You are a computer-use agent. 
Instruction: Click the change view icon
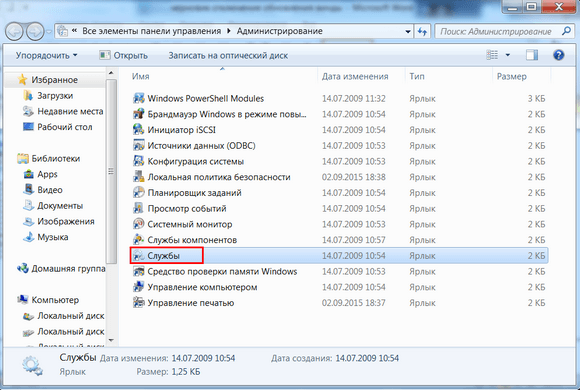(x=492, y=56)
